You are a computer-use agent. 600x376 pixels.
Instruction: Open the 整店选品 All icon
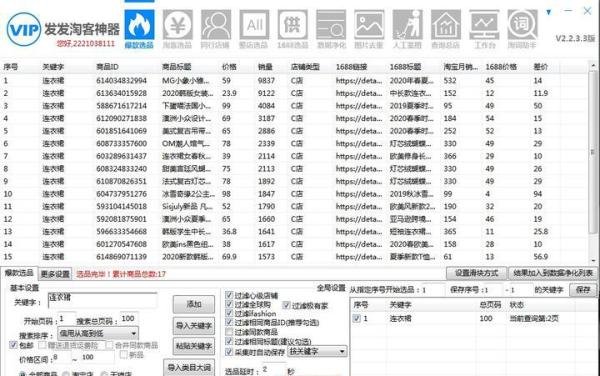click(254, 29)
